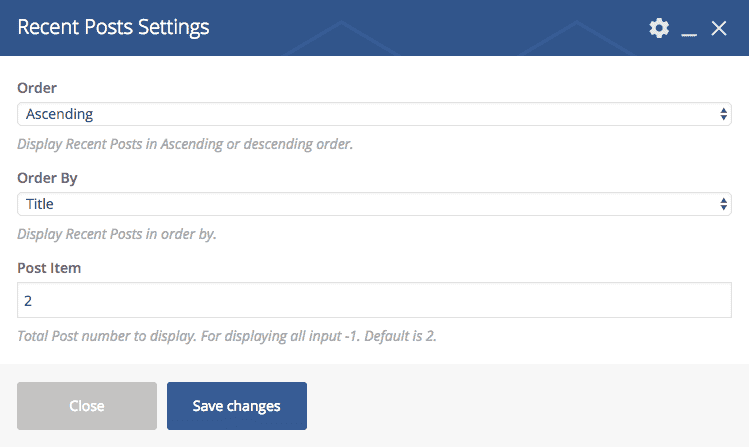Click the blank footer area right of Save changes
The width and height of the screenshot is (749, 447).
coord(520,406)
